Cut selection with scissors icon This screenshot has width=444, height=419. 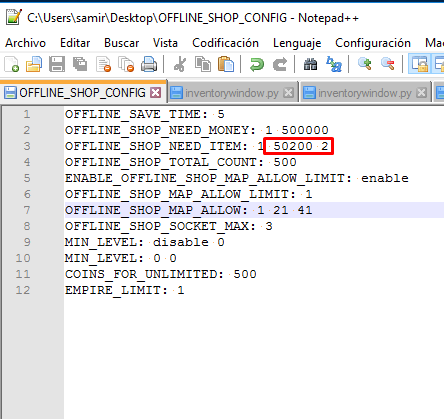pos(180,64)
